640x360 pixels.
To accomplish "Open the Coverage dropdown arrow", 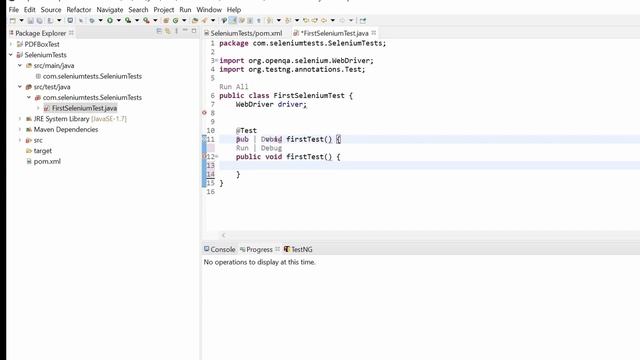I will coord(137,20).
